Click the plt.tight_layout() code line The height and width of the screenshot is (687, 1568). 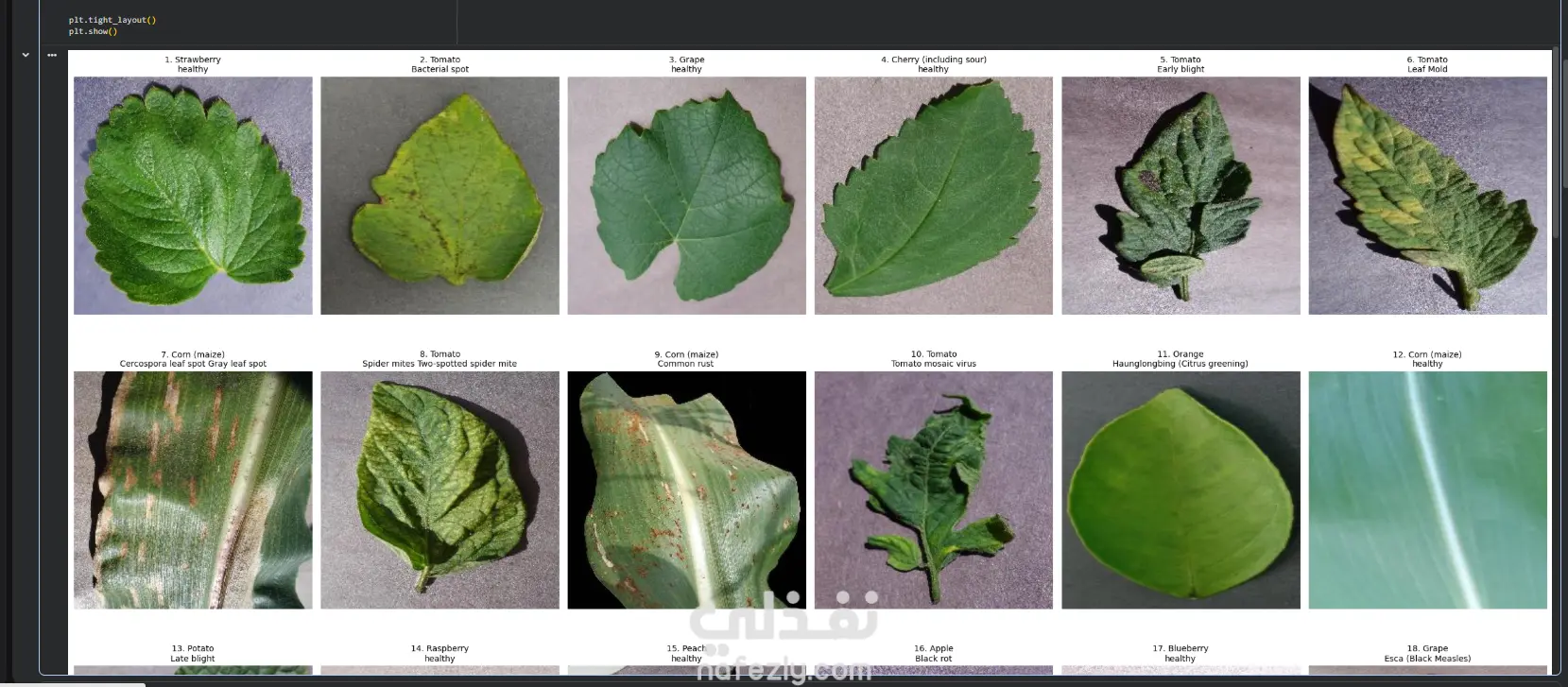[x=112, y=20]
